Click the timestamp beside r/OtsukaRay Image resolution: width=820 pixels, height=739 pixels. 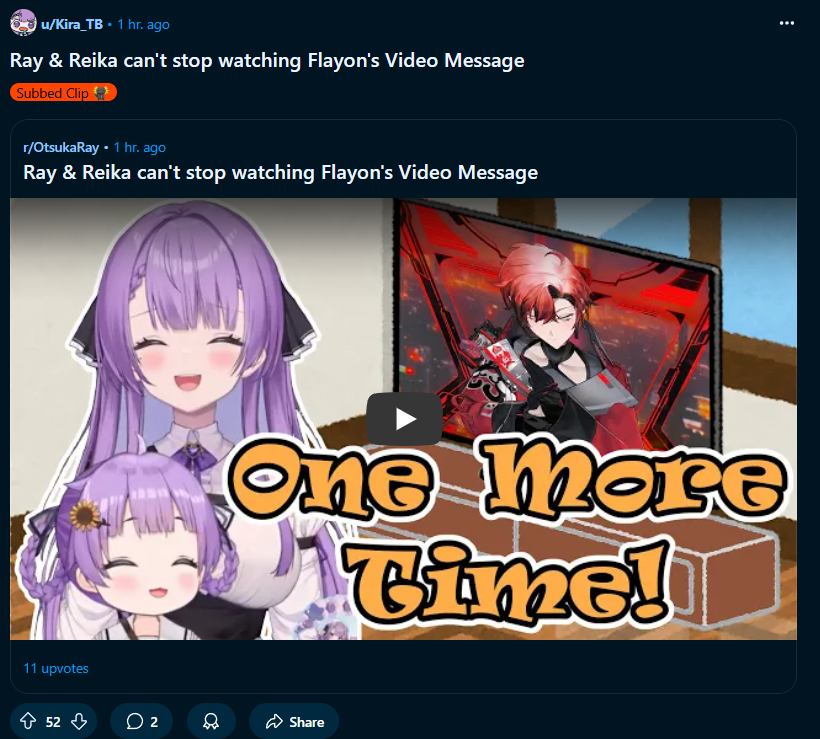140,147
